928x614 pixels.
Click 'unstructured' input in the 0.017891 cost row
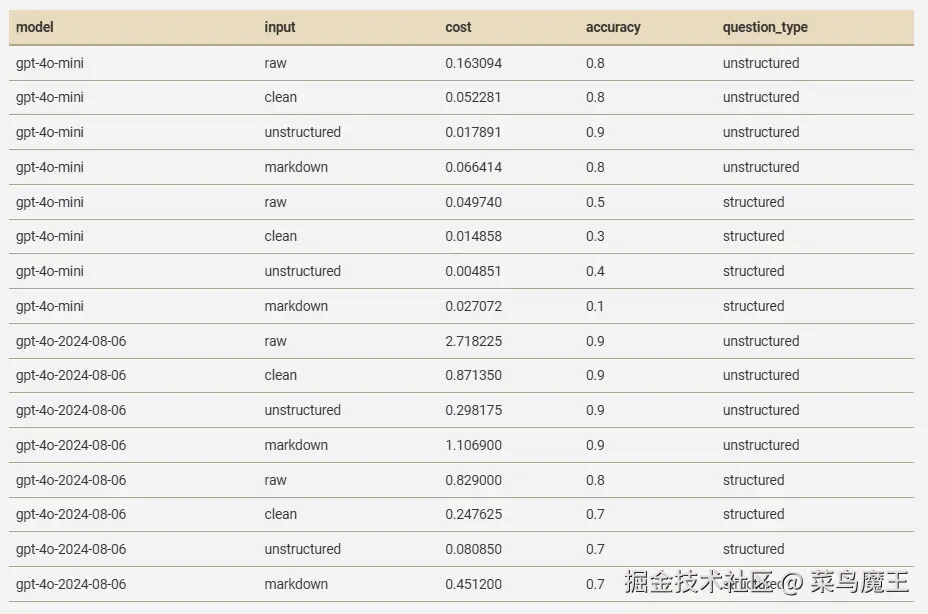pos(302,132)
